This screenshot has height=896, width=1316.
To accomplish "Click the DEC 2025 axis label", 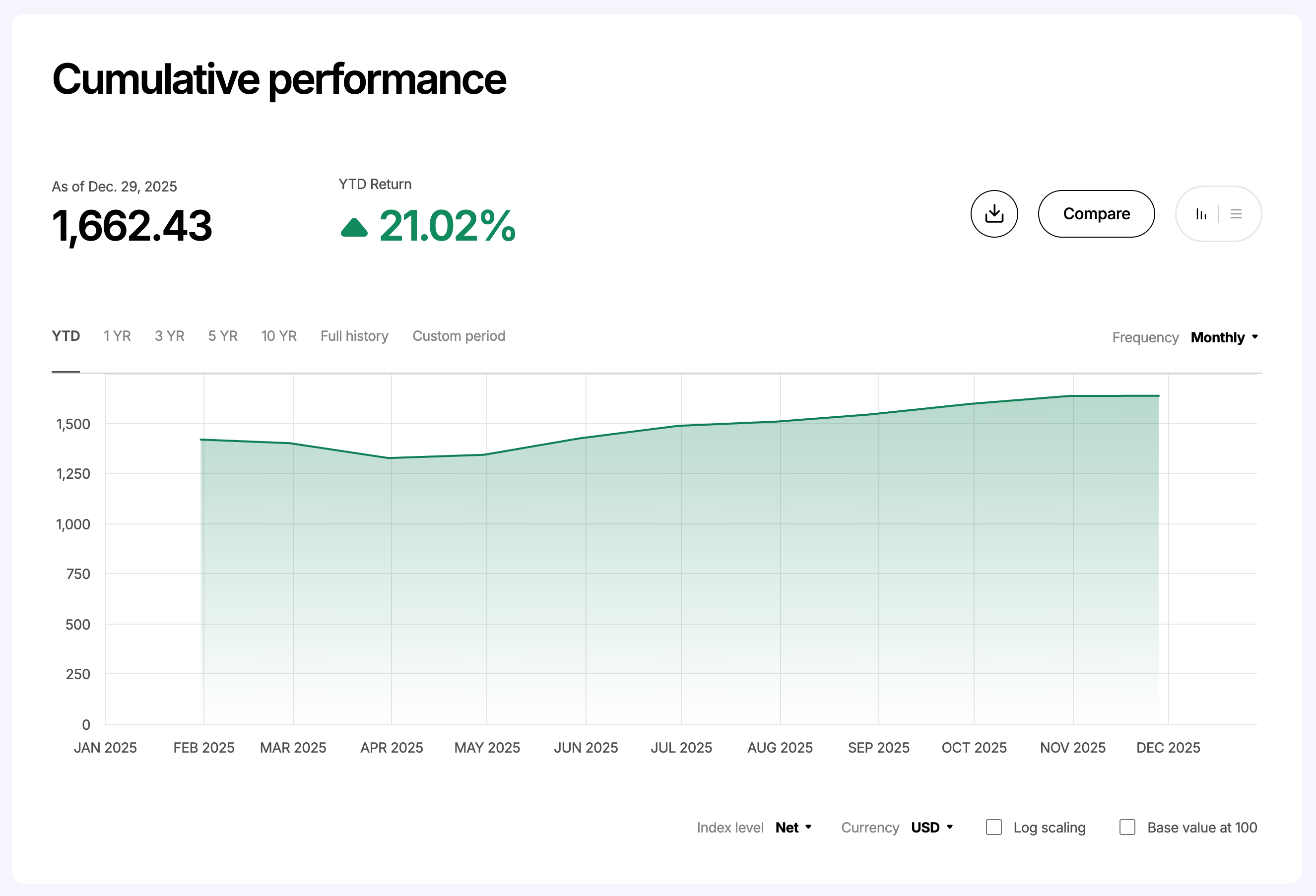I will click(x=1168, y=748).
